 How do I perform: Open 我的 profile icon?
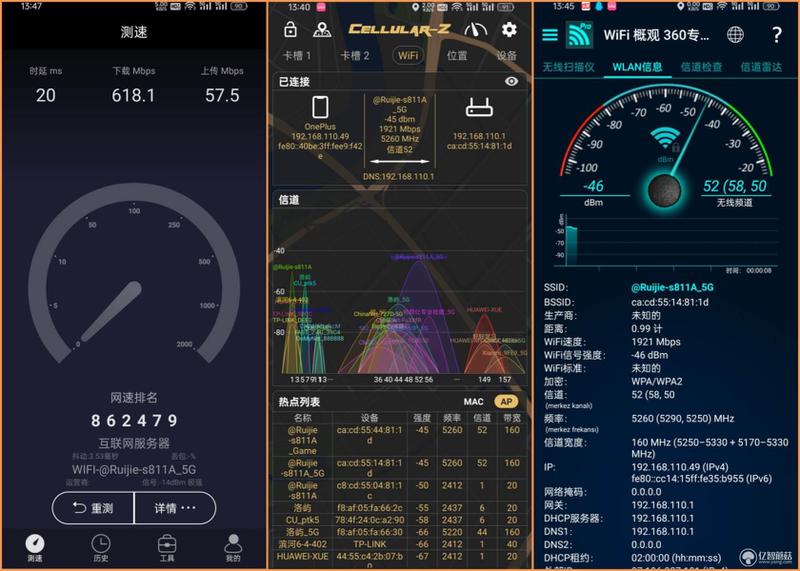tap(233, 548)
